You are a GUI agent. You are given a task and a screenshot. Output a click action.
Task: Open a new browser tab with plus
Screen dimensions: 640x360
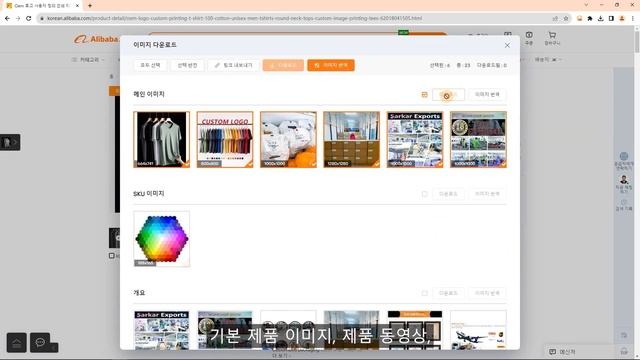tap(90, 6)
